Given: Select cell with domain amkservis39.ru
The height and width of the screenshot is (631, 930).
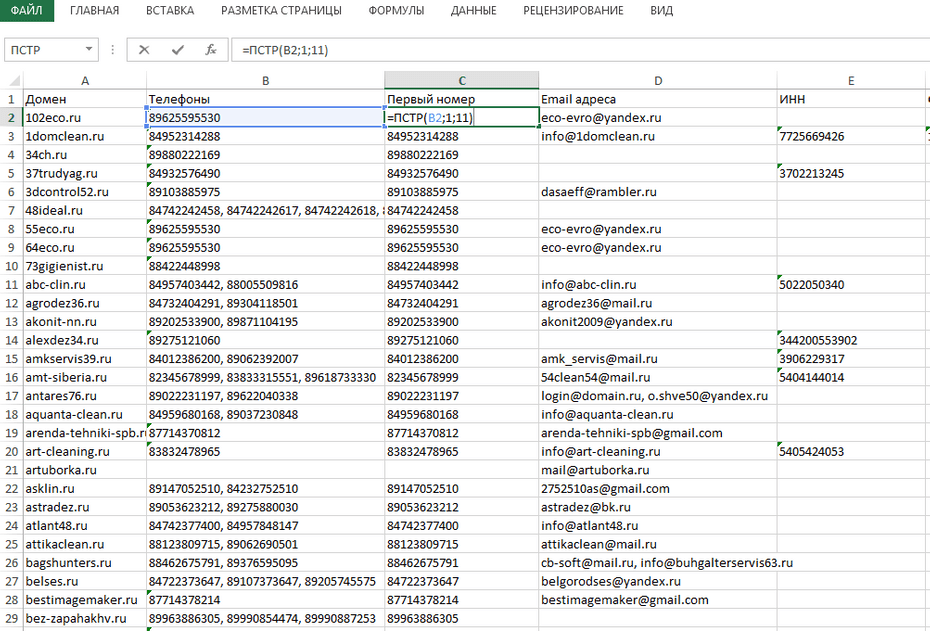Looking at the screenshot, I should point(85,359).
